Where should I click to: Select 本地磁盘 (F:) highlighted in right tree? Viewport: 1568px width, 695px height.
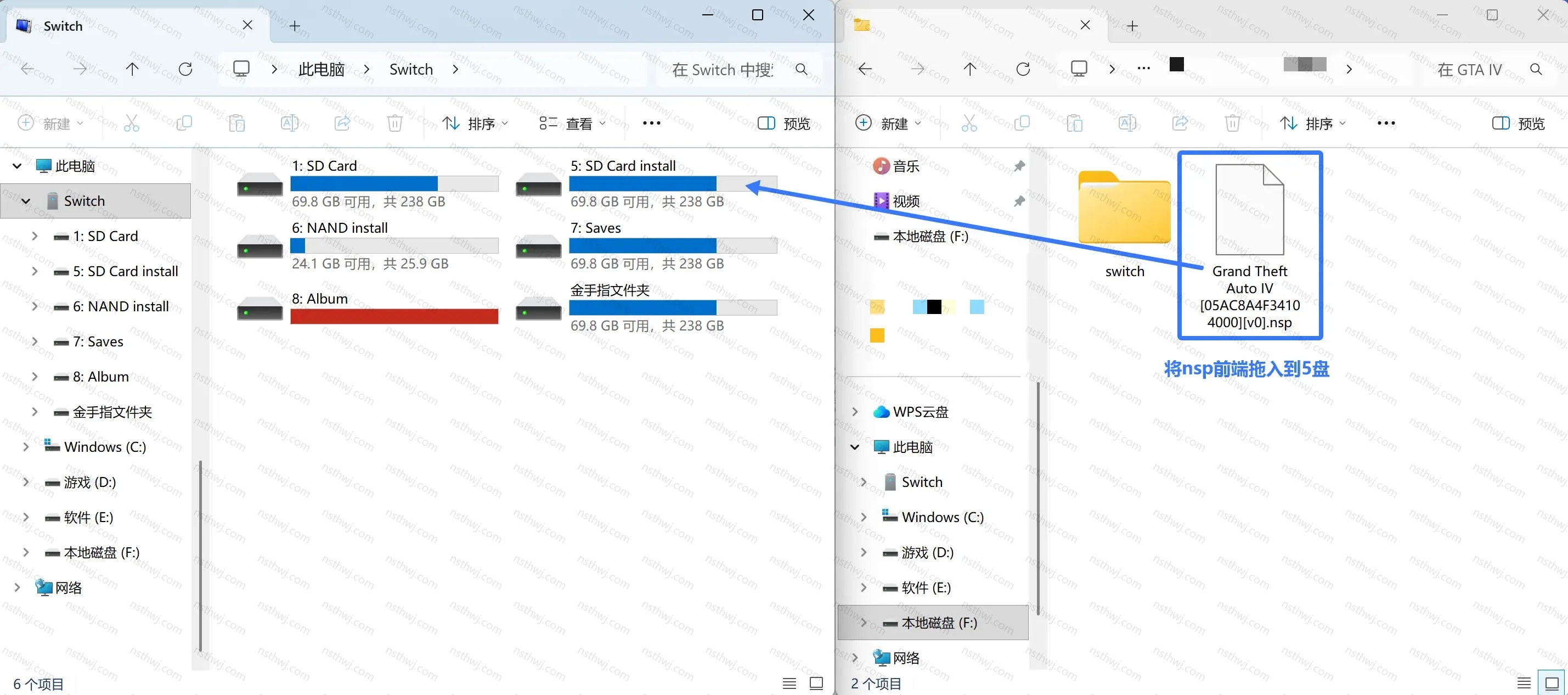pyautogui.click(x=933, y=623)
